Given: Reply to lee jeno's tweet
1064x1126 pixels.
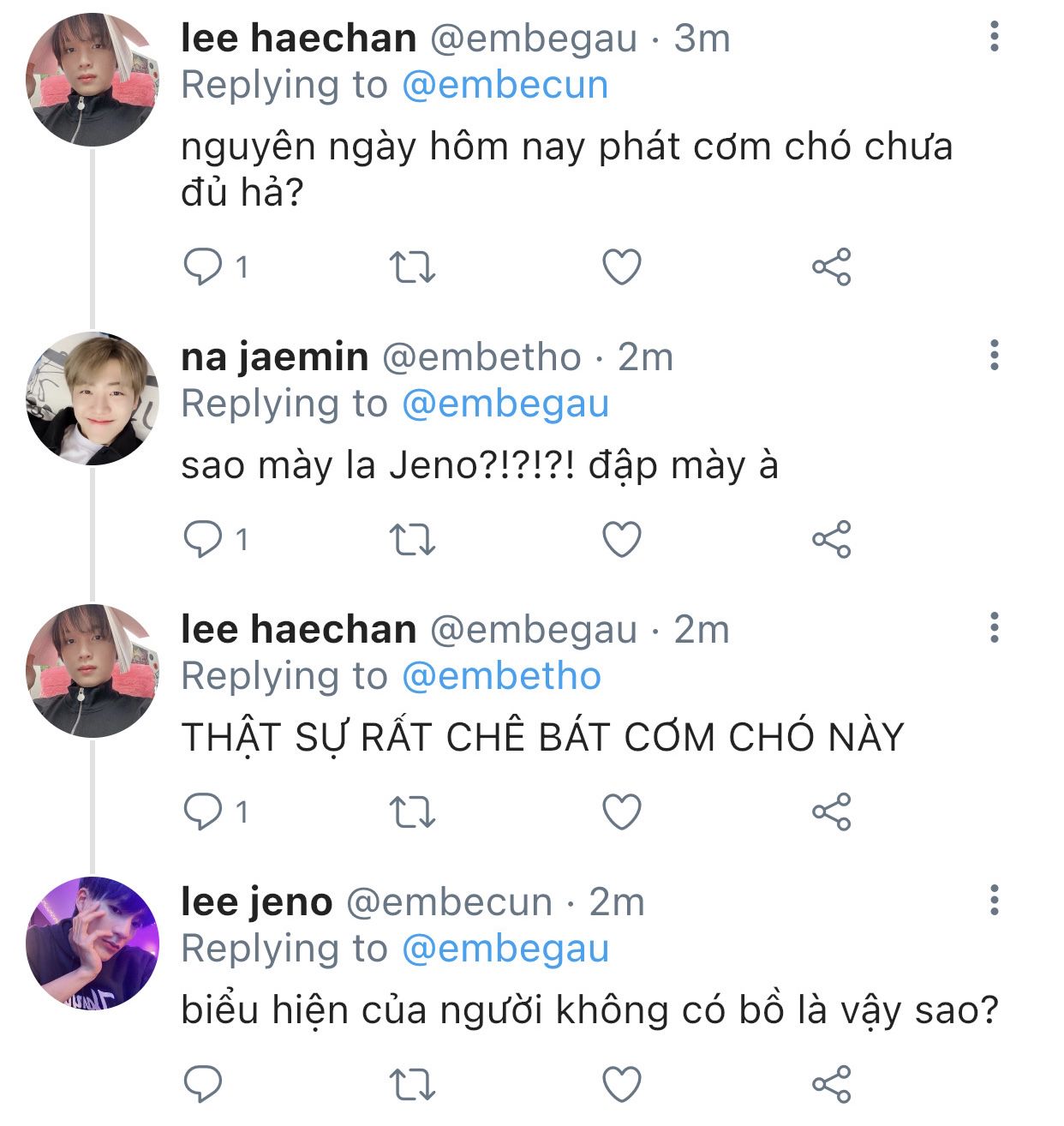Looking at the screenshot, I should 204,1084.
